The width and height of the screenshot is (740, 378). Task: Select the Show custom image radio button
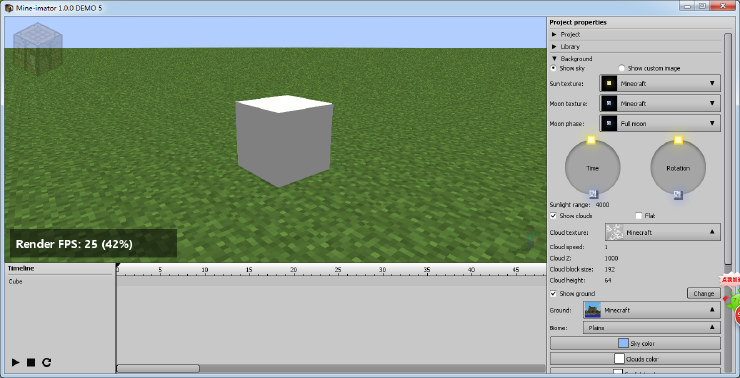point(622,68)
